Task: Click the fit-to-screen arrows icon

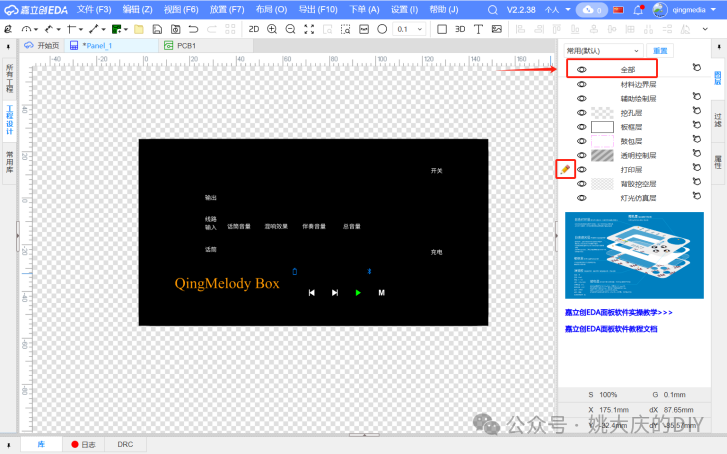Action: tap(309, 29)
